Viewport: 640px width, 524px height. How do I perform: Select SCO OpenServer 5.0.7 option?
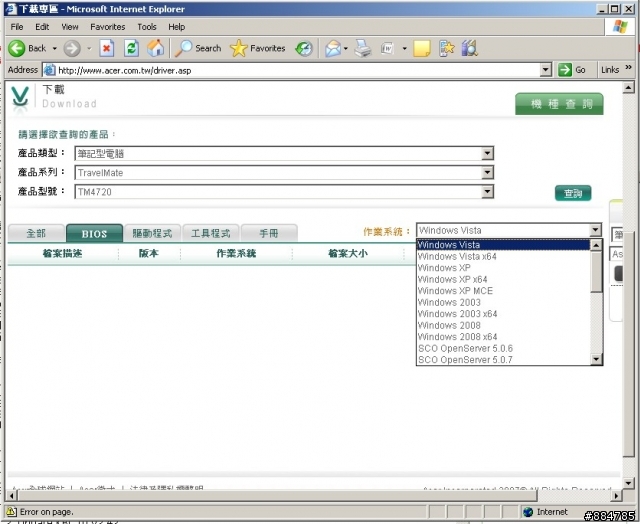pos(504,360)
